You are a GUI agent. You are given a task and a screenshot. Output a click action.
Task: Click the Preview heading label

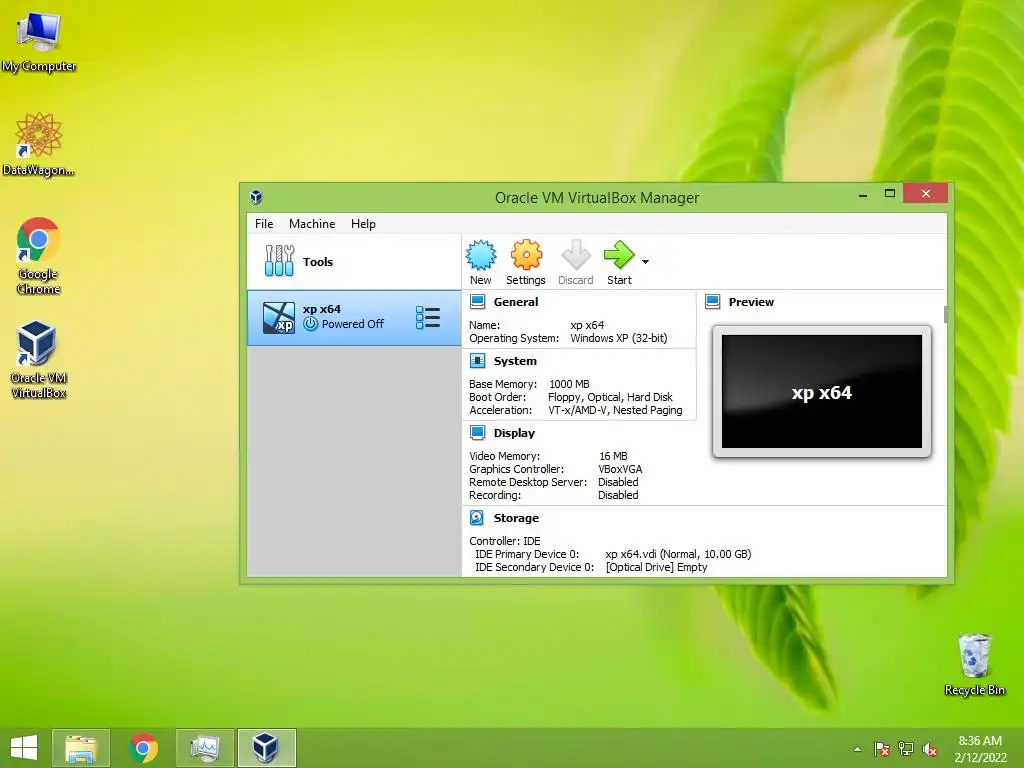tap(751, 302)
